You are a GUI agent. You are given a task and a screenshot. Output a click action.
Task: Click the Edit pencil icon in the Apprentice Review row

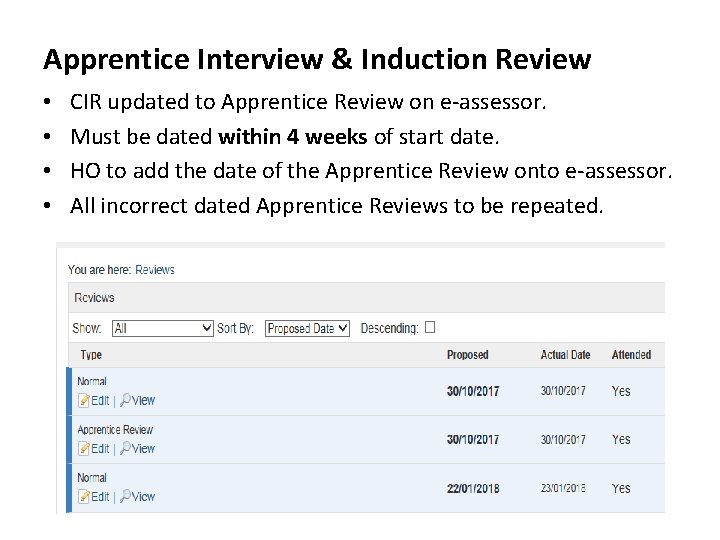coord(84,449)
